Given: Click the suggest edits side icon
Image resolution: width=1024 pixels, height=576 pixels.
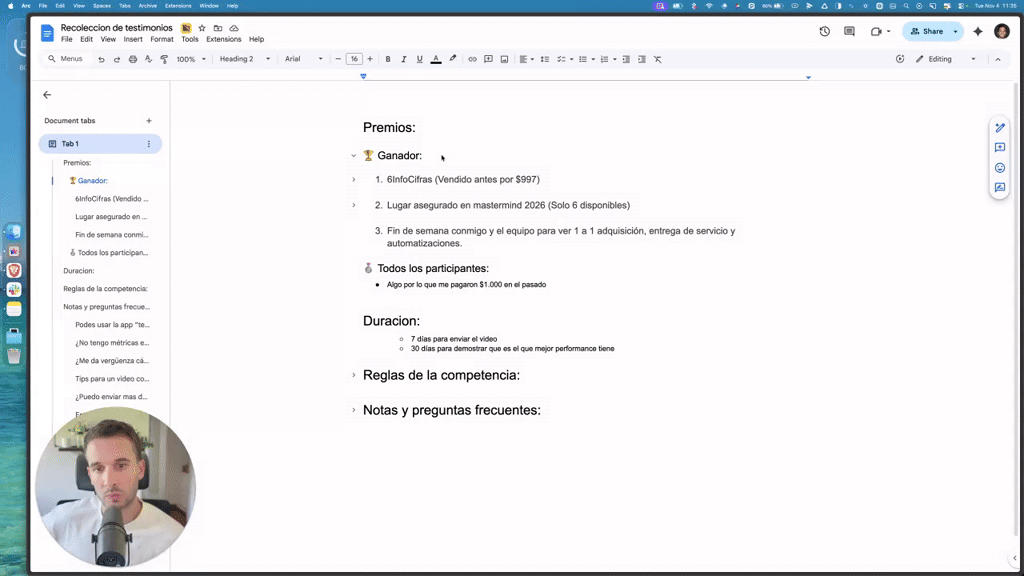Looking at the screenshot, I should point(1000,187).
